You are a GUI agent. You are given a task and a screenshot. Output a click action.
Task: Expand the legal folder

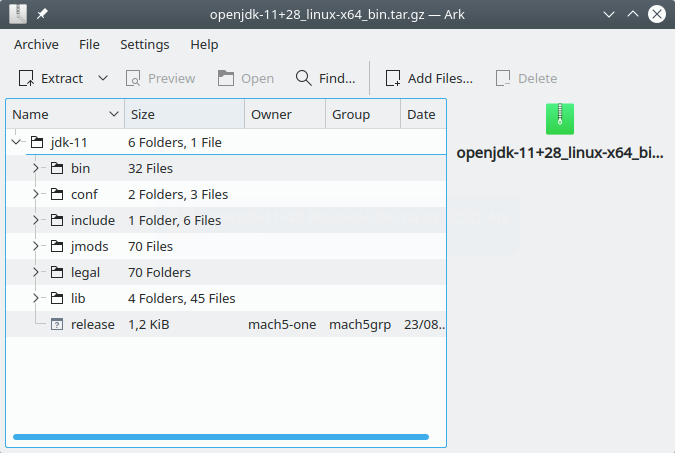pyautogui.click(x=36, y=272)
